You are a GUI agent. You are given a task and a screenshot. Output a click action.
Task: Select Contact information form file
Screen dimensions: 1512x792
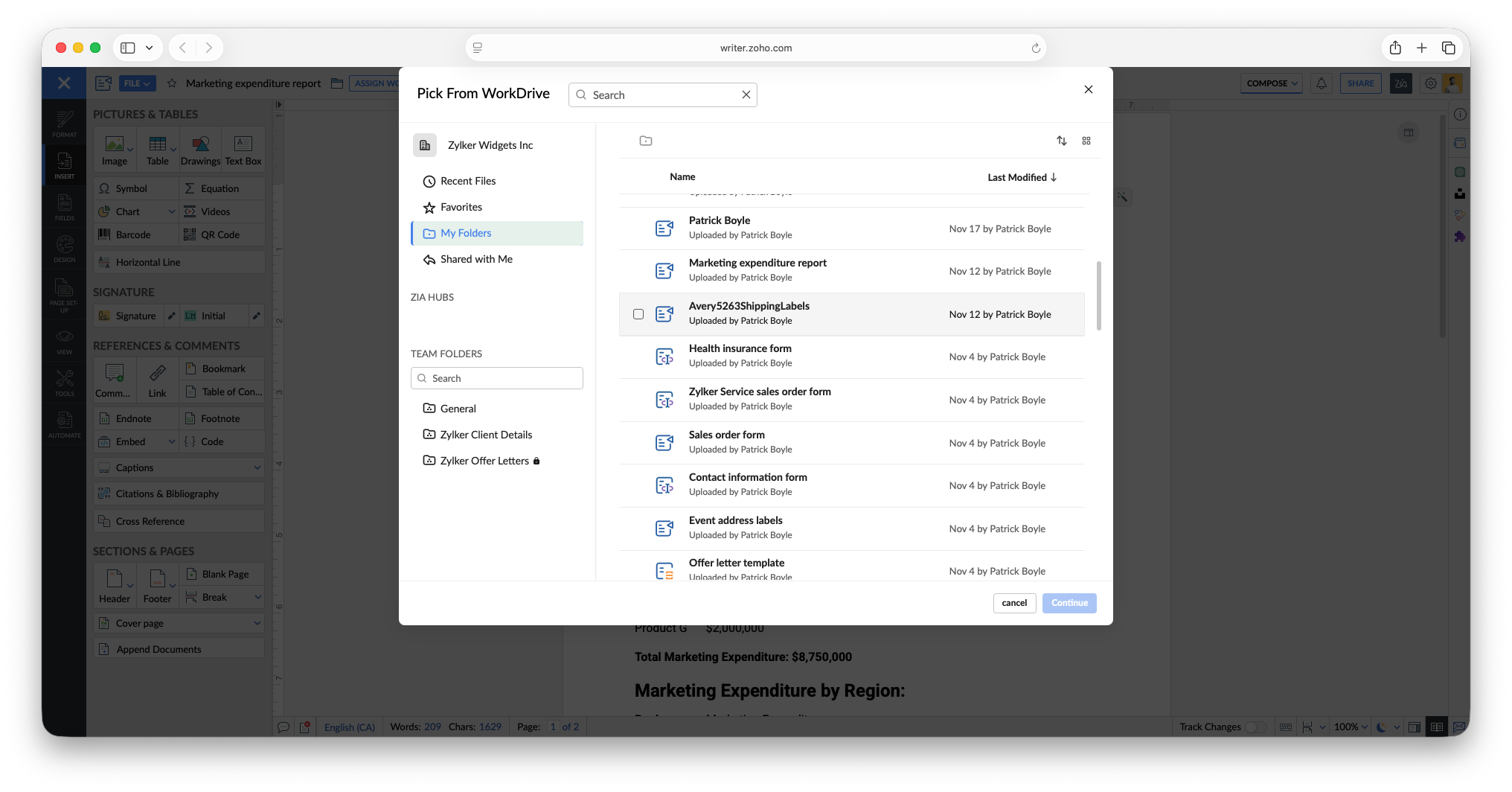tap(851, 485)
